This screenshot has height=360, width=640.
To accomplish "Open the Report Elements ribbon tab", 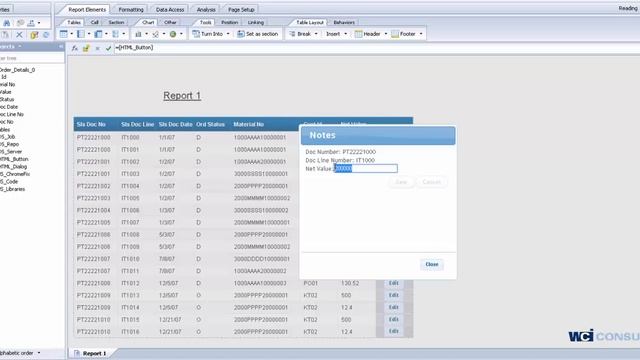I will pos(87,9).
